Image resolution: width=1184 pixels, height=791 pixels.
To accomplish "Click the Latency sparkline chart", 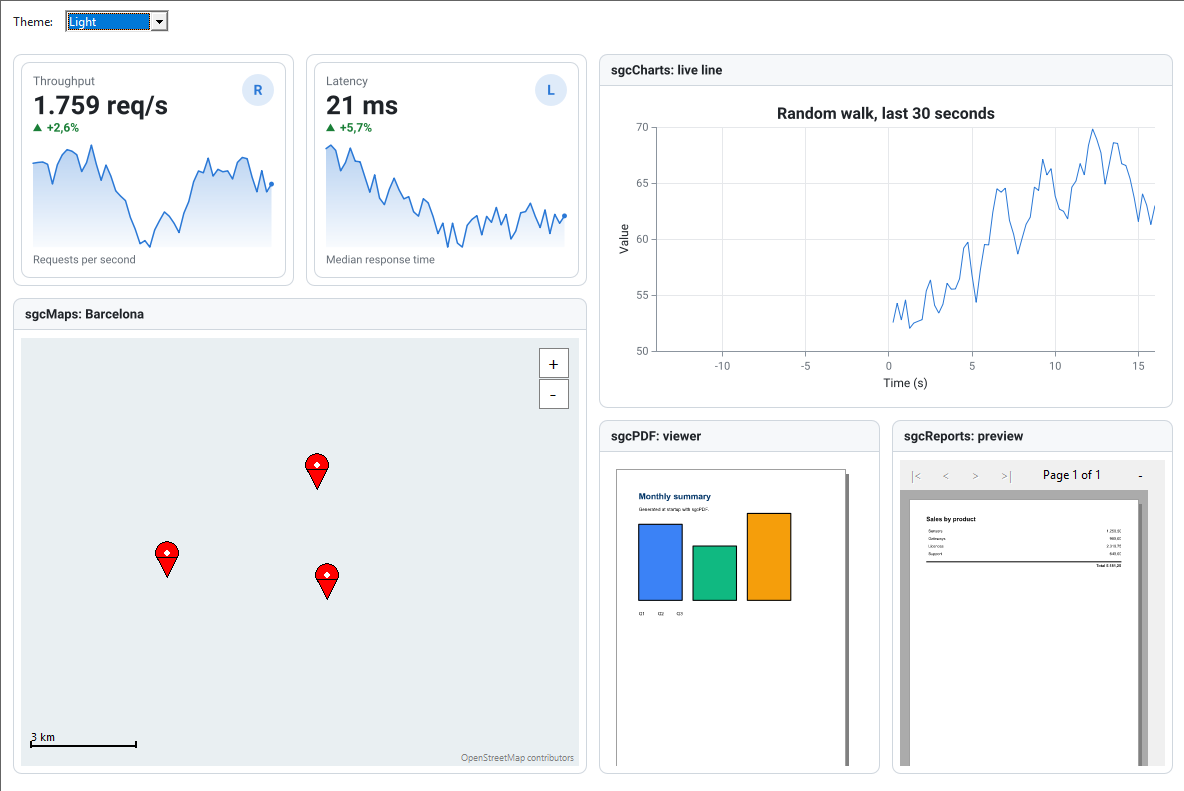I will (446, 195).
